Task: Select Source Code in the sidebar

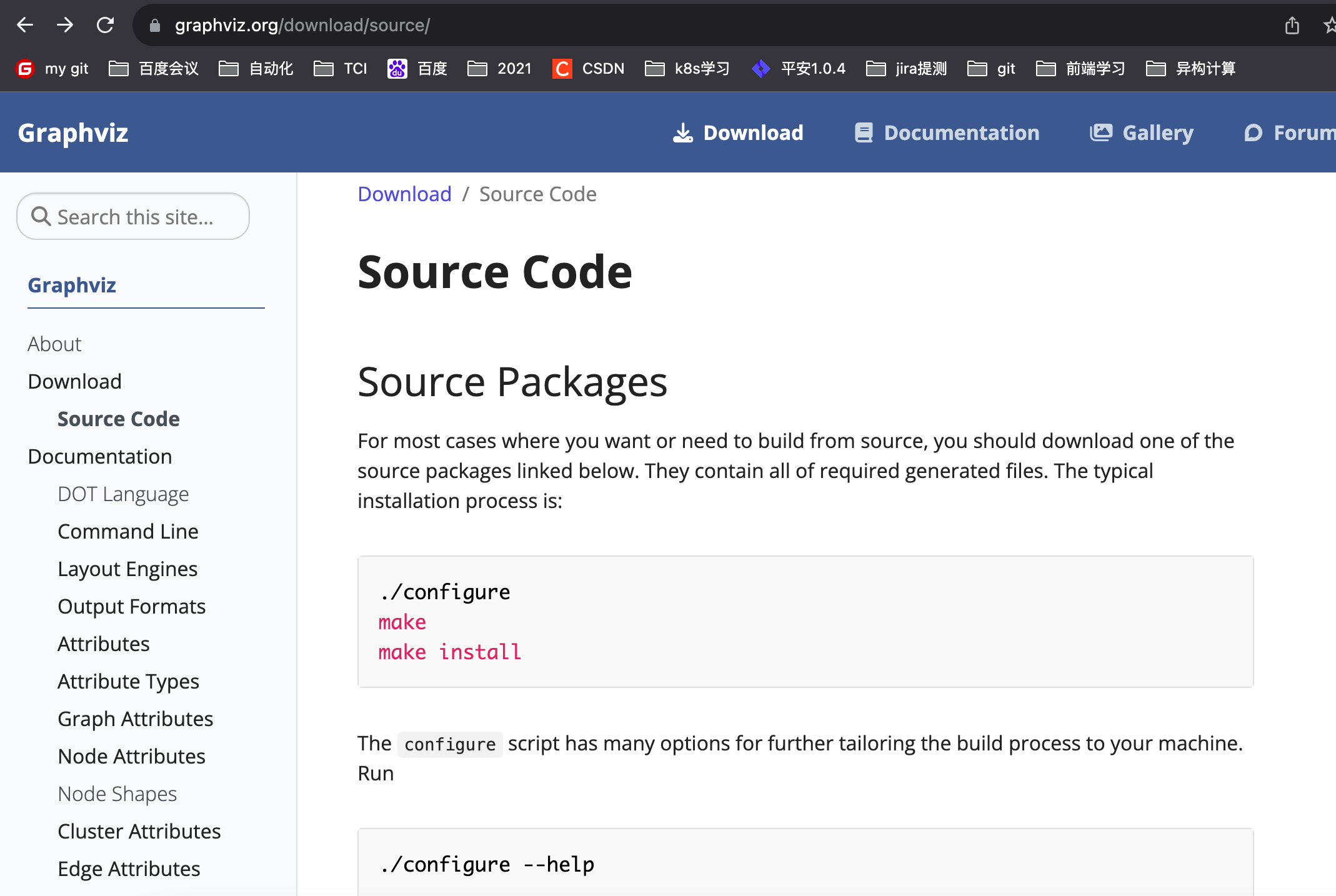Action: click(x=119, y=419)
